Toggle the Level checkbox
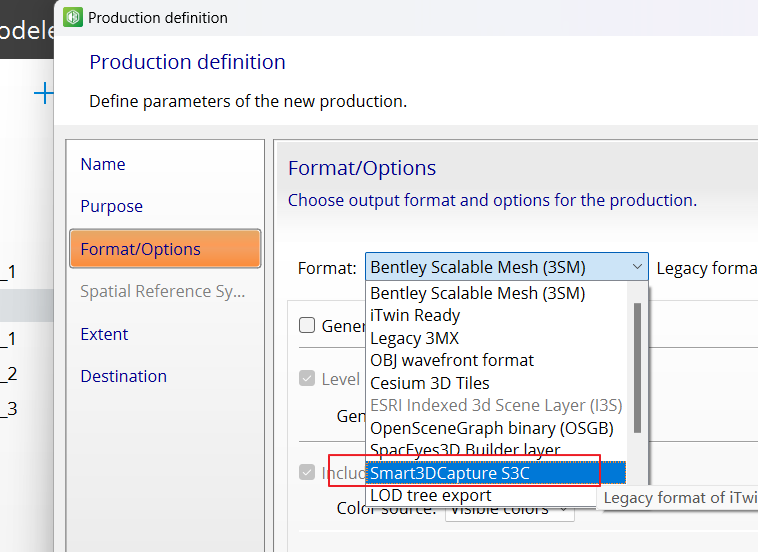The image size is (758, 552). [308, 379]
